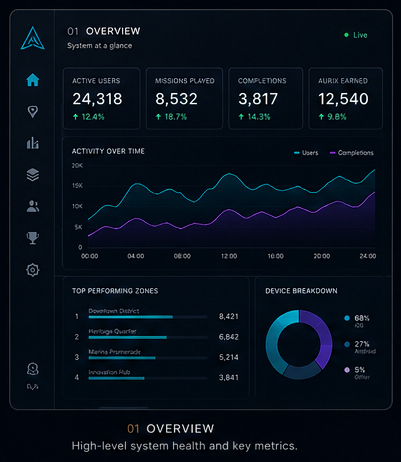Viewport: 401px width, 462px height.
Task: Click the 27% Android legend dot
Action: coord(347,344)
